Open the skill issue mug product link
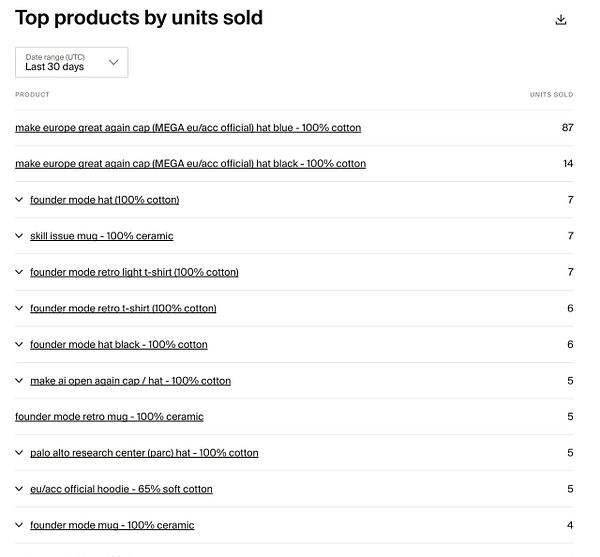The width and height of the screenshot is (600, 557). click(101, 236)
